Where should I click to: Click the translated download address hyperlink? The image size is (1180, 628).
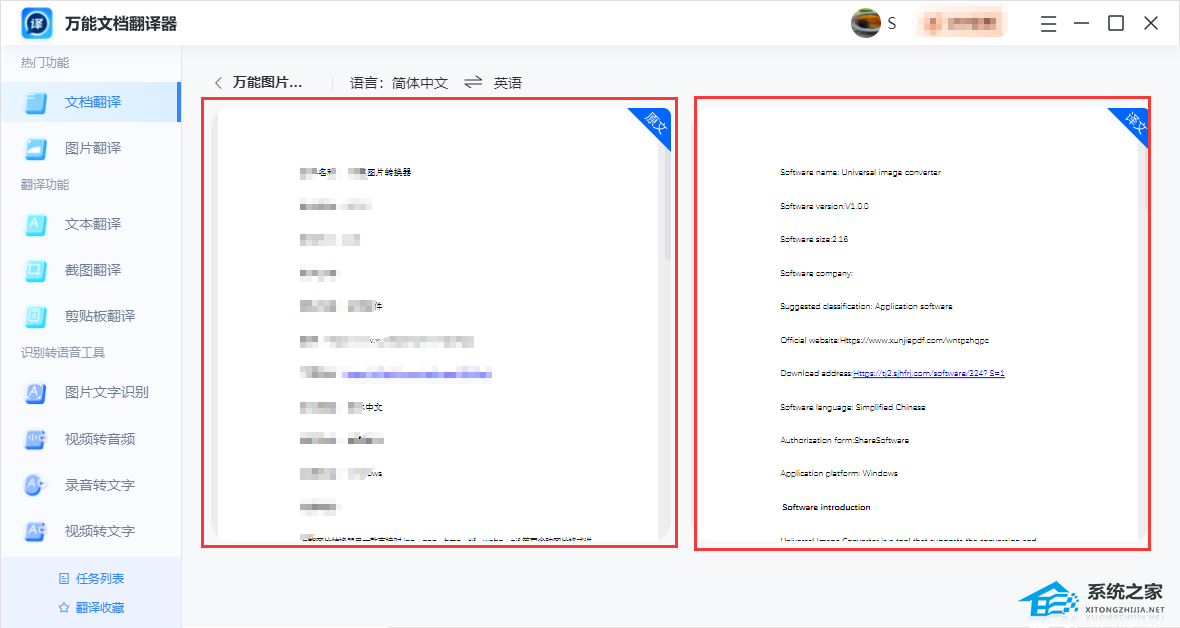[929, 373]
